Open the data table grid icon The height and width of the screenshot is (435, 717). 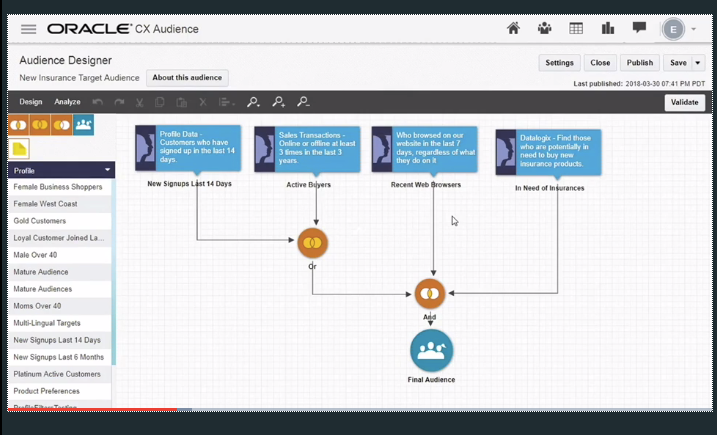[576, 29]
